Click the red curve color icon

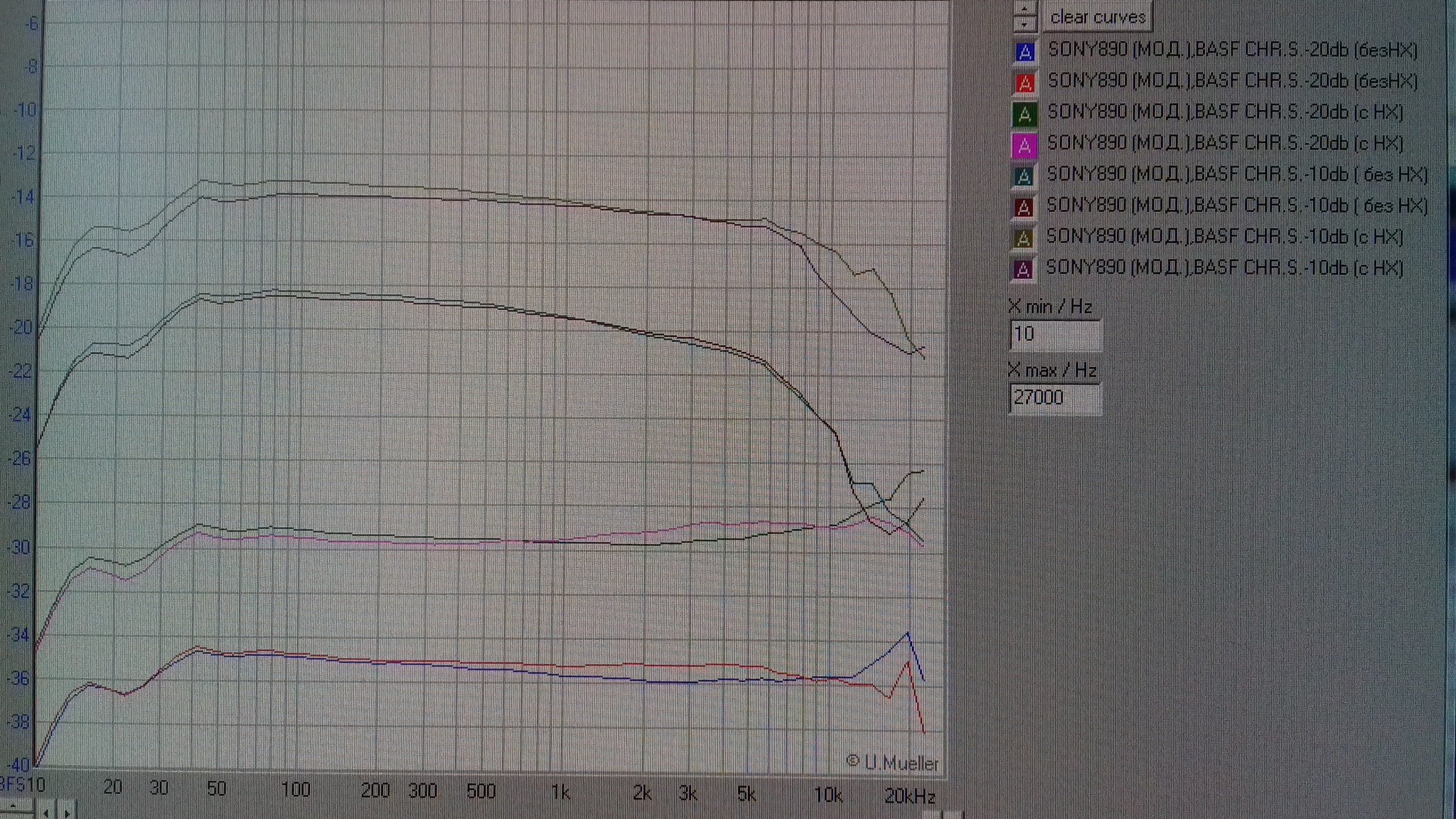[1024, 83]
